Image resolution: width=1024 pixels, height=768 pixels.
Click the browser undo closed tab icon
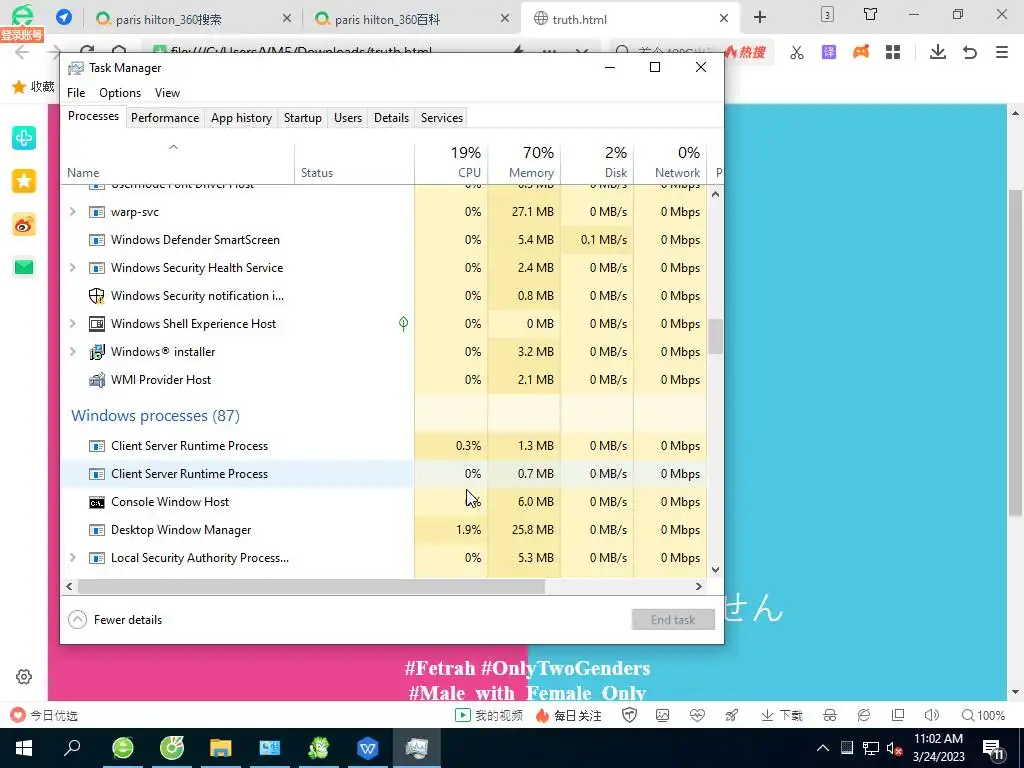970,52
